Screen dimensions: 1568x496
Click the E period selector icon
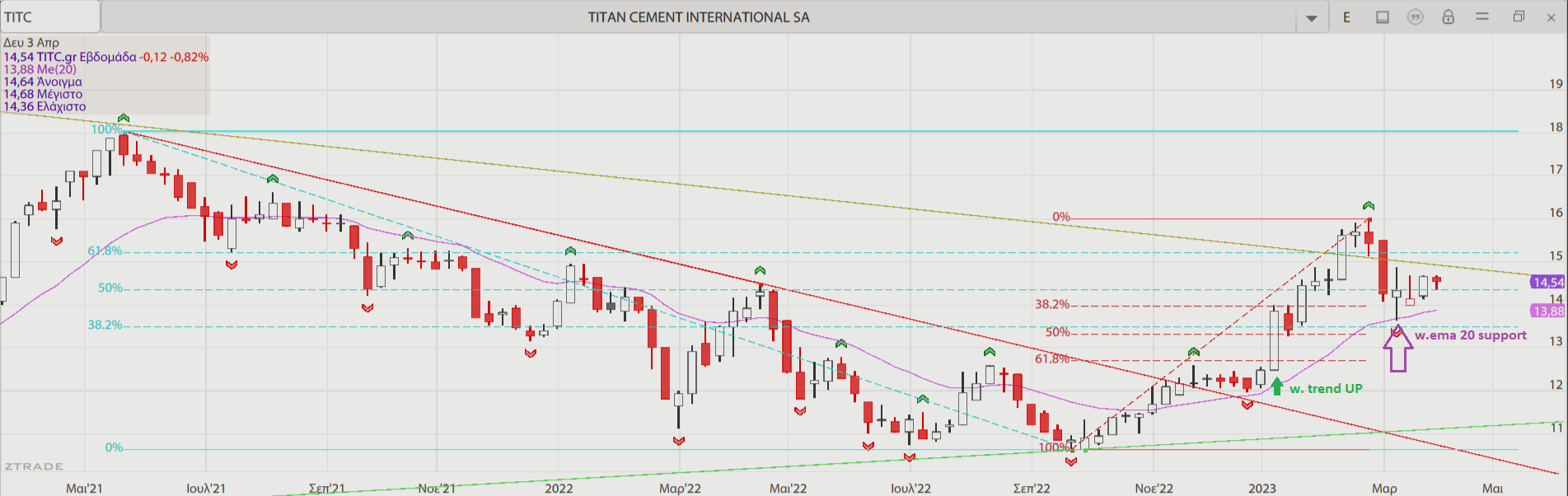[1347, 17]
